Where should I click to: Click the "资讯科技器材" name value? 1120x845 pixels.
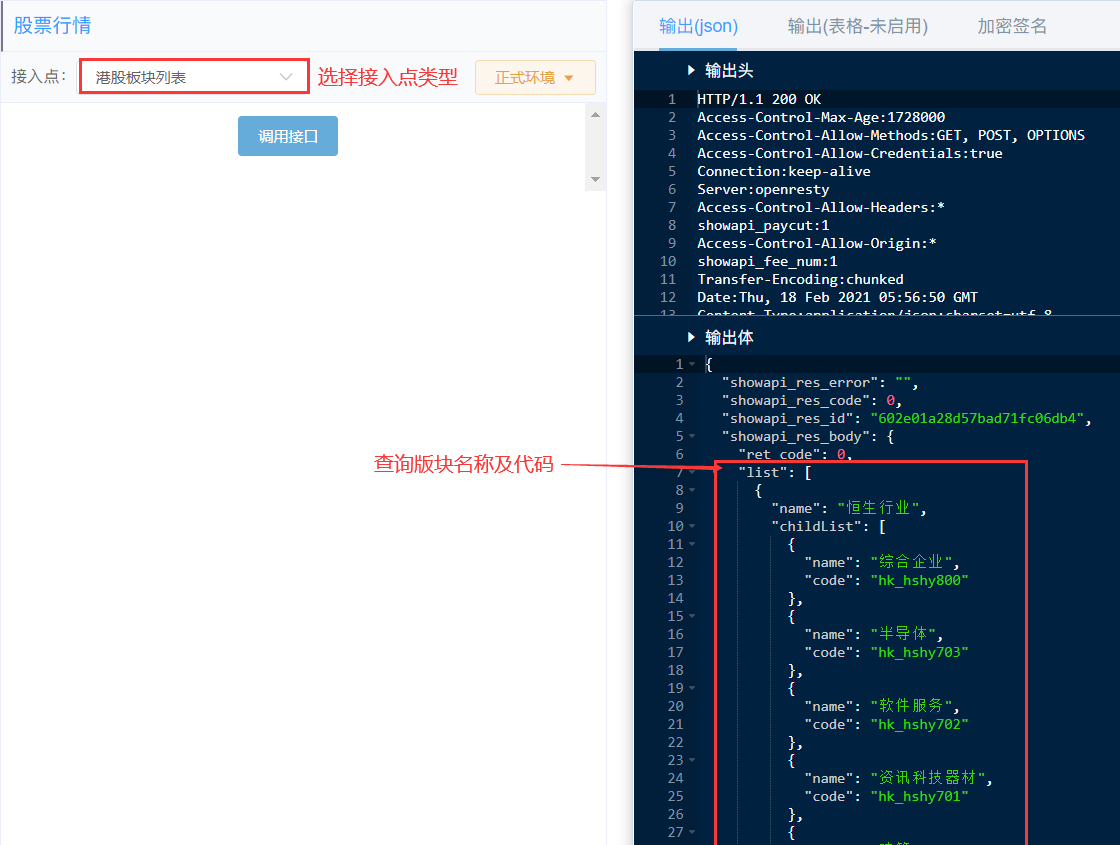pos(927,778)
